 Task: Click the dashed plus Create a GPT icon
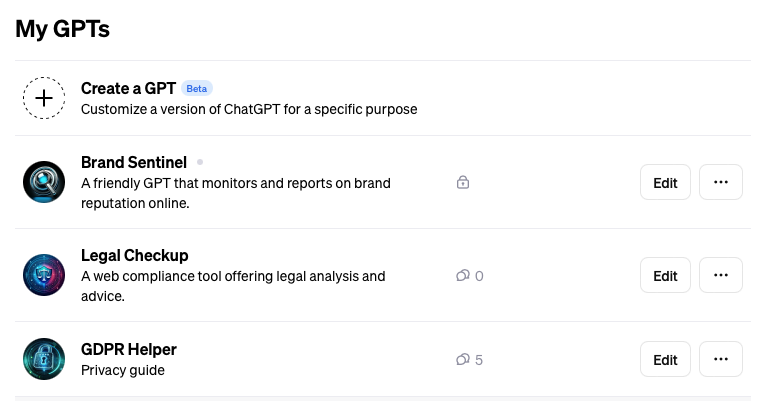pyautogui.click(x=44, y=98)
